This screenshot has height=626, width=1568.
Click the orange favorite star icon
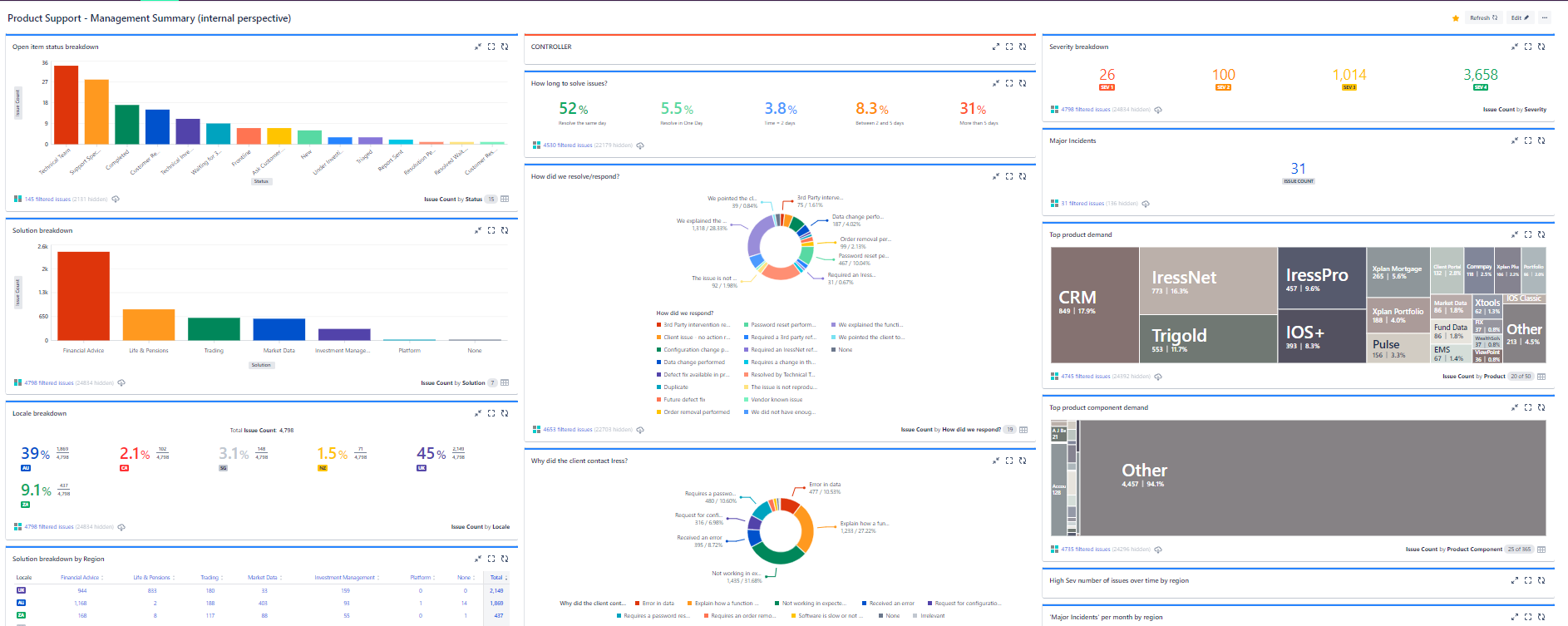(x=1455, y=18)
